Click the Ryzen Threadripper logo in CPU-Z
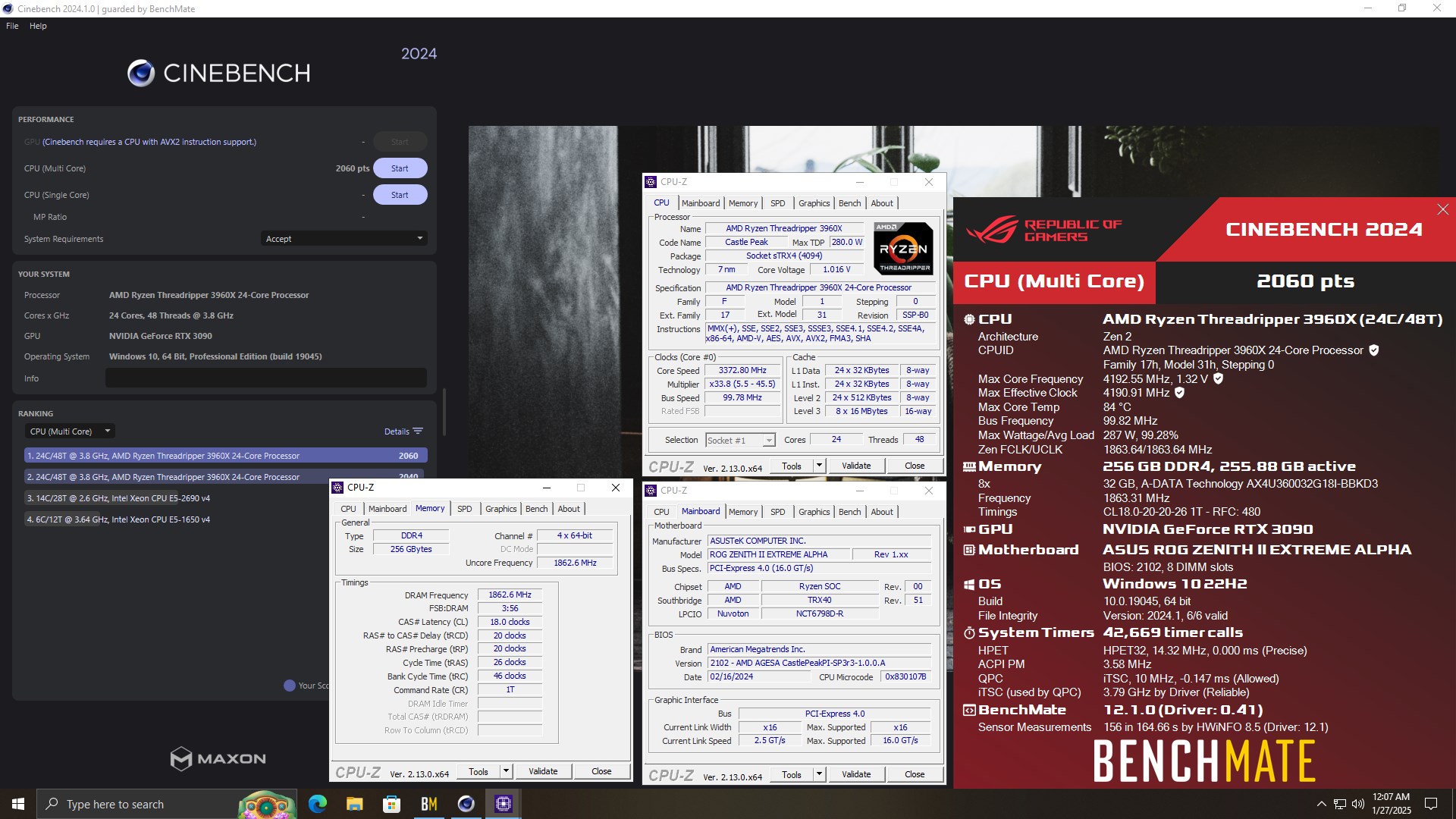 point(903,248)
